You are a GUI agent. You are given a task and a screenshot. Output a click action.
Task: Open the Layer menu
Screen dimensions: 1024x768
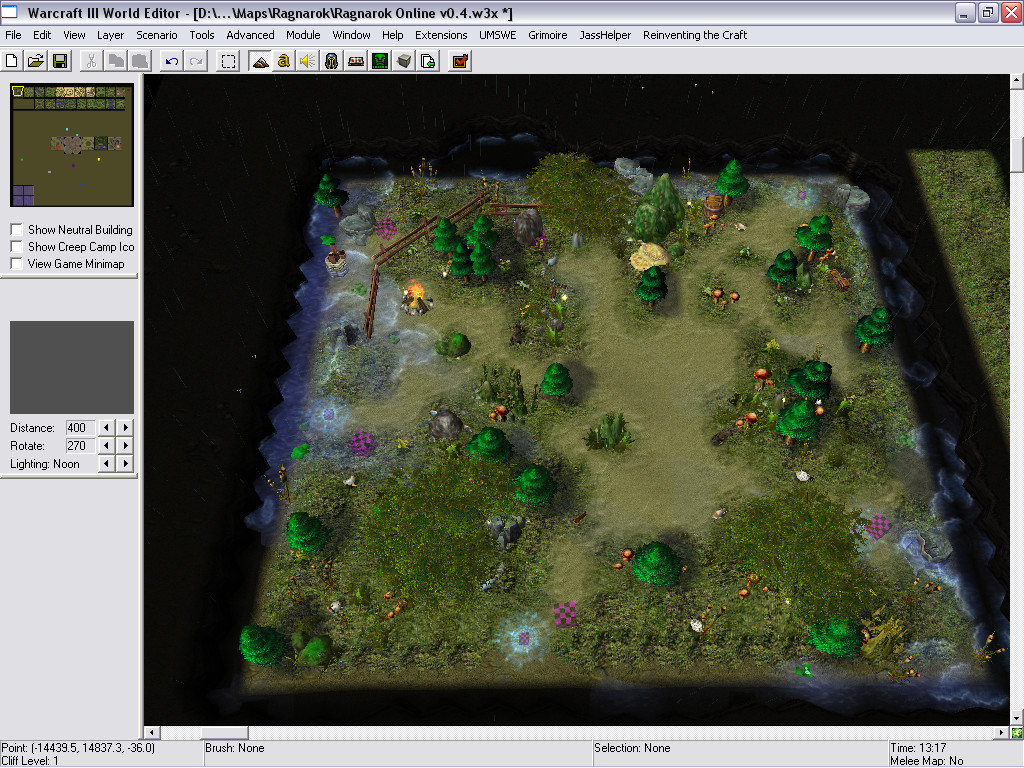pyautogui.click(x=110, y=35)
